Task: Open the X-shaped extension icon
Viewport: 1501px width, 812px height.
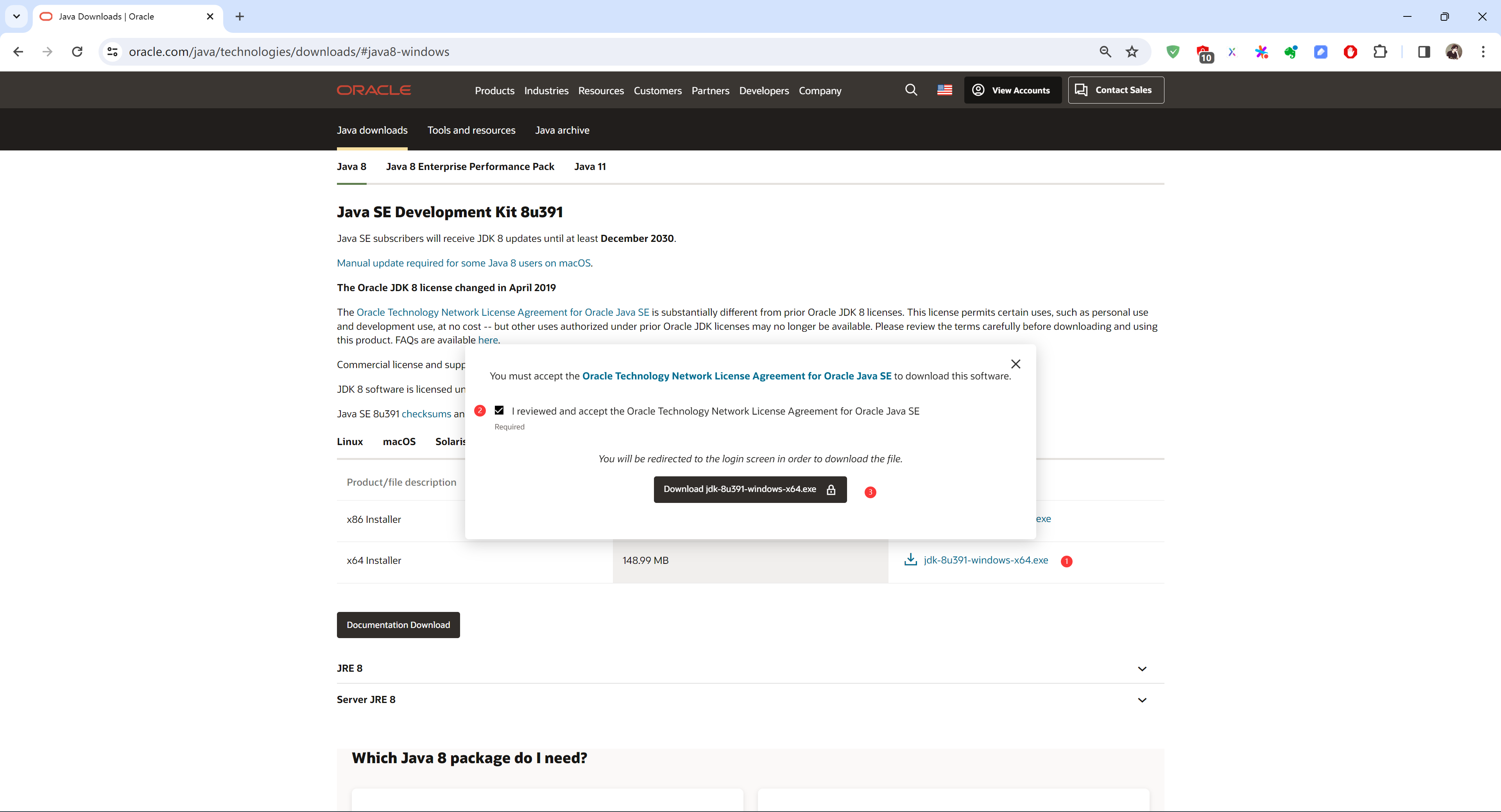Action: point(1232,52)
